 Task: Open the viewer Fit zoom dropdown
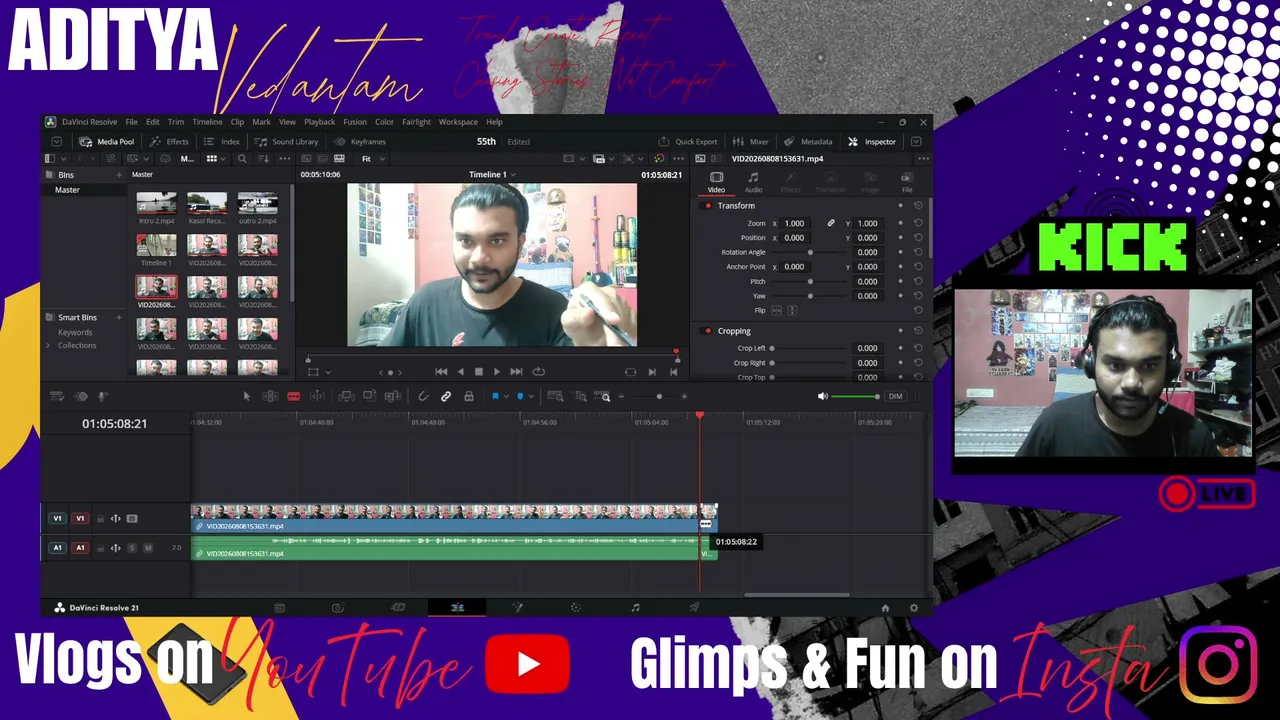[371, 159]
